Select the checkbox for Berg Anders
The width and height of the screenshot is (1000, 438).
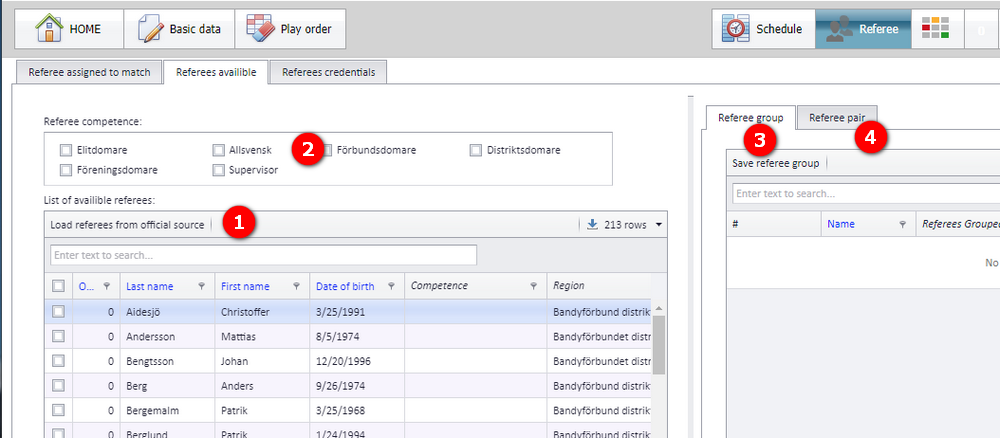click(58, 386)
